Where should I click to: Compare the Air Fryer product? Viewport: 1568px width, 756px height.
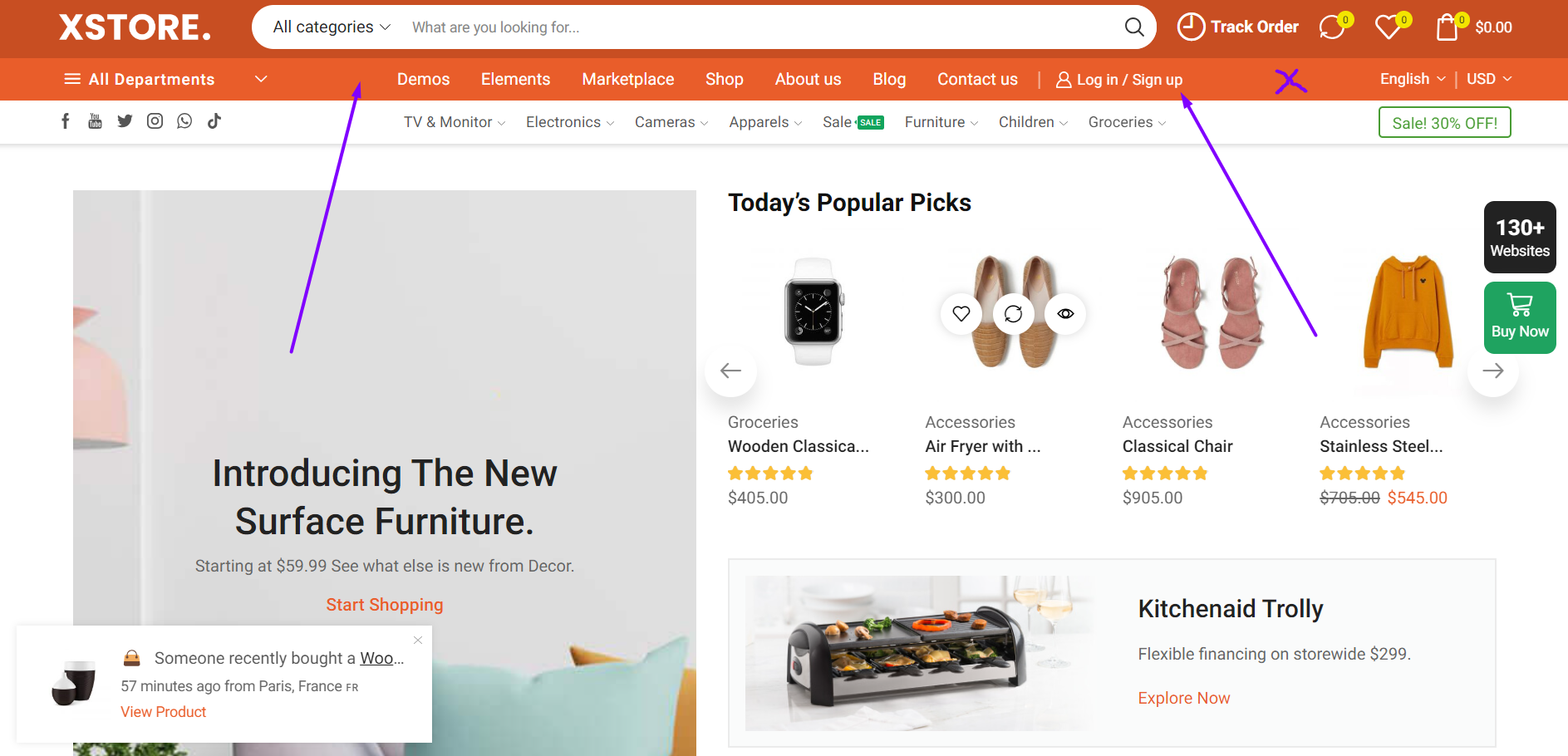point(1013,314)
